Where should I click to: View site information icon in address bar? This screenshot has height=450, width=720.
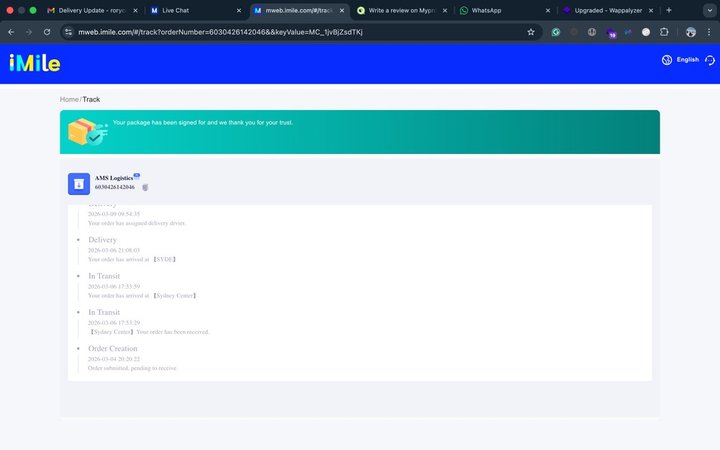[68, 32]
